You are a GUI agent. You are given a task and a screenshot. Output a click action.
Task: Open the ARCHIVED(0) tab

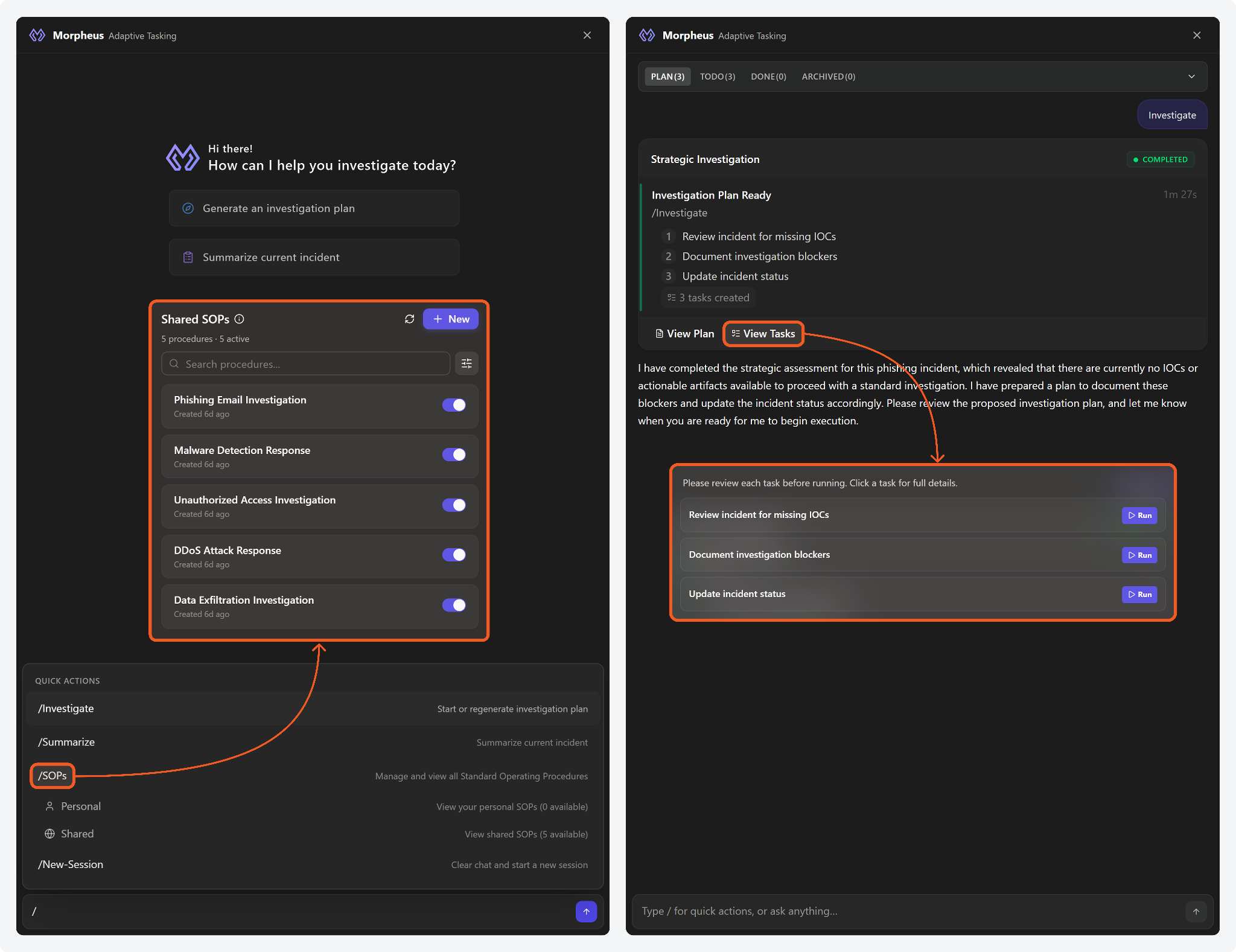point(828,77)
